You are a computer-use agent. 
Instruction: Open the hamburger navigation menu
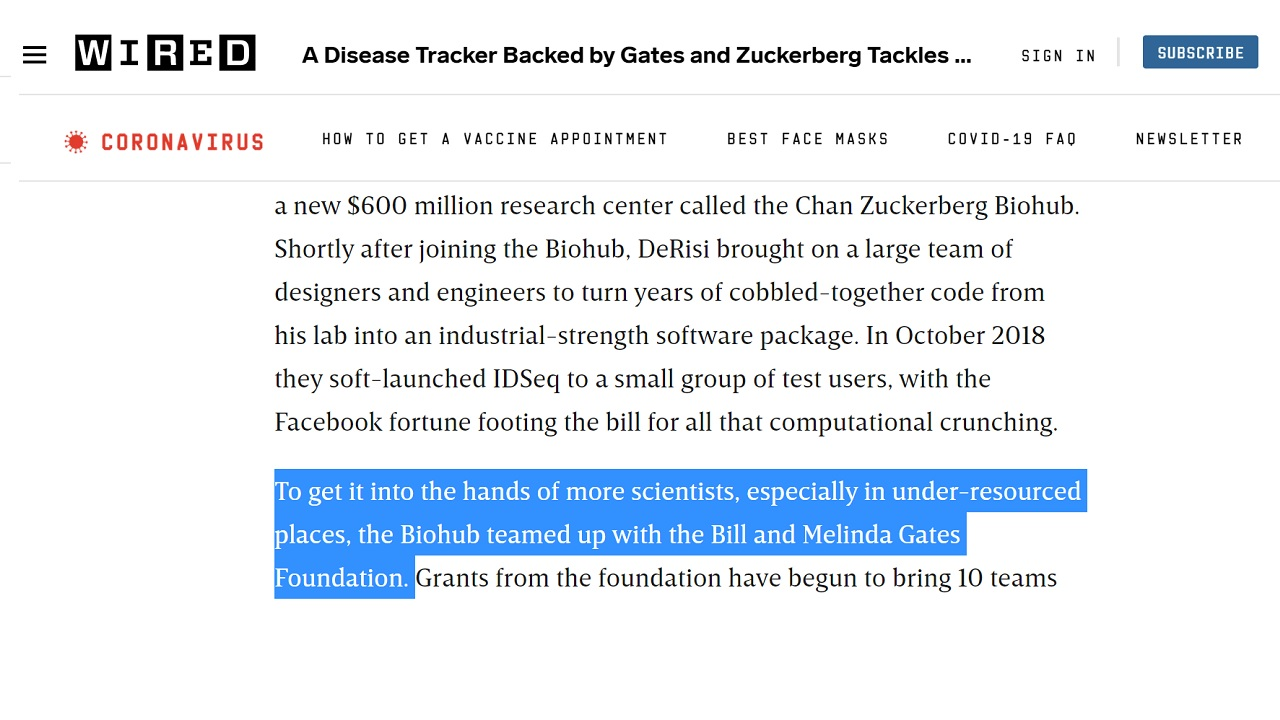click(x=35, y=55)
